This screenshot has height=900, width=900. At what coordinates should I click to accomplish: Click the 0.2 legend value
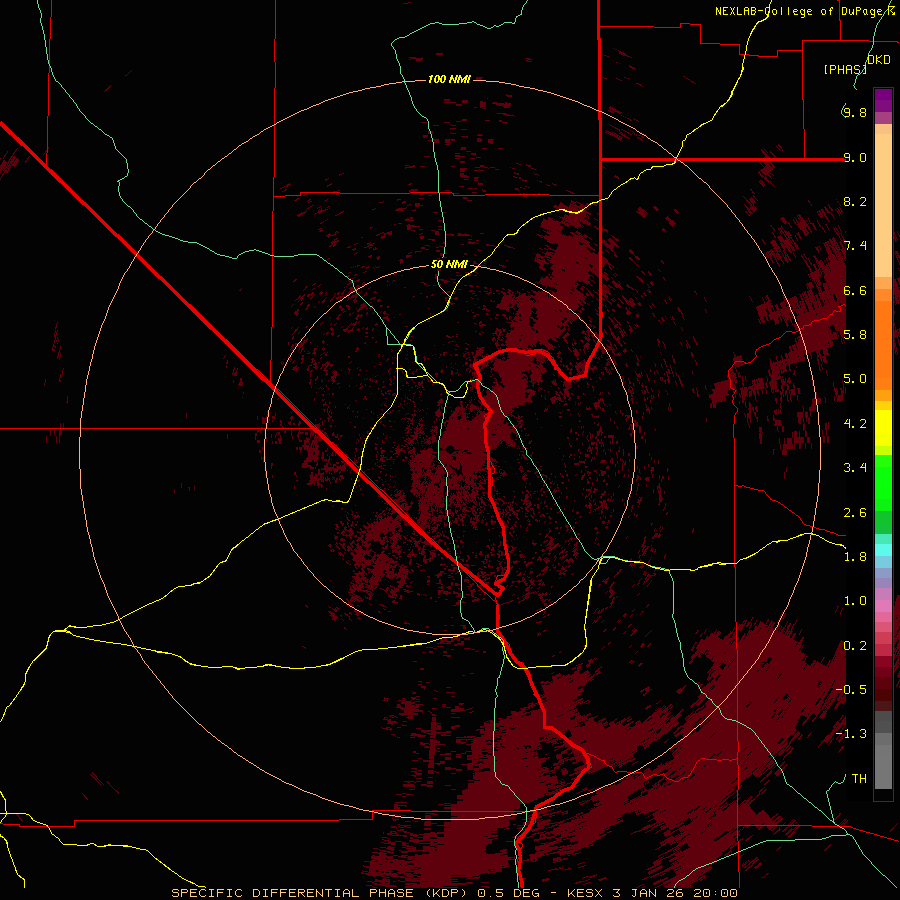[855, 646]
